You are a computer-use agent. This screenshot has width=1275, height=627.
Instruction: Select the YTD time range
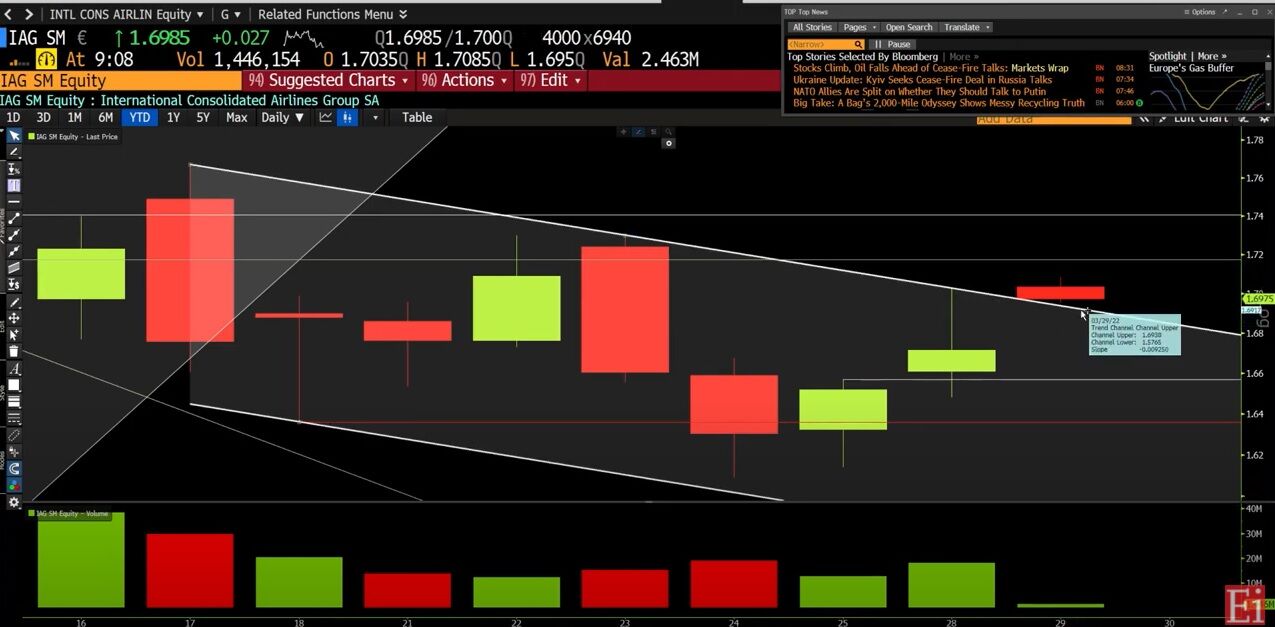tap(139, 117)
